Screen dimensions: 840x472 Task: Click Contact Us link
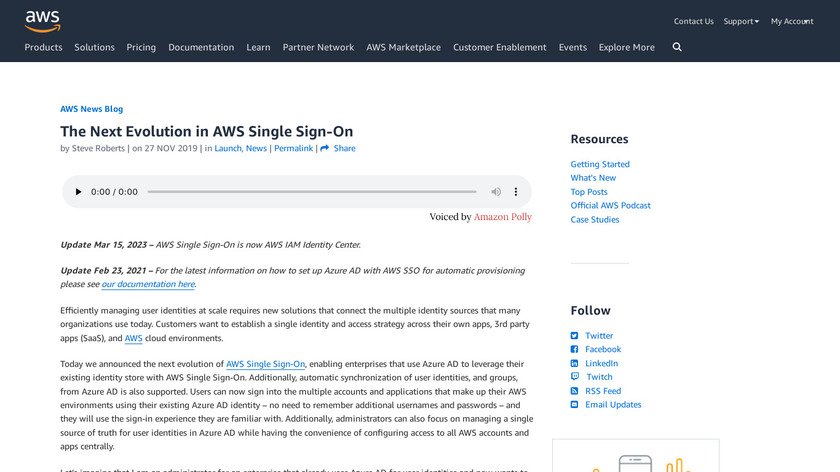[694, 21]
